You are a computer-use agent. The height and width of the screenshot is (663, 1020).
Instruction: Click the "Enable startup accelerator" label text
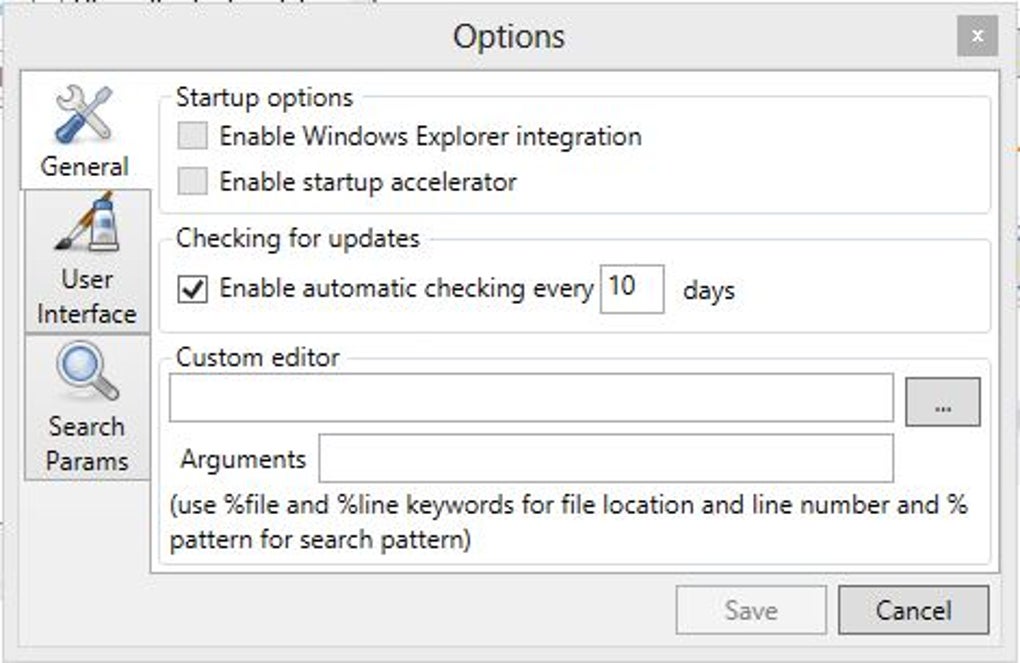coord(368,182)
